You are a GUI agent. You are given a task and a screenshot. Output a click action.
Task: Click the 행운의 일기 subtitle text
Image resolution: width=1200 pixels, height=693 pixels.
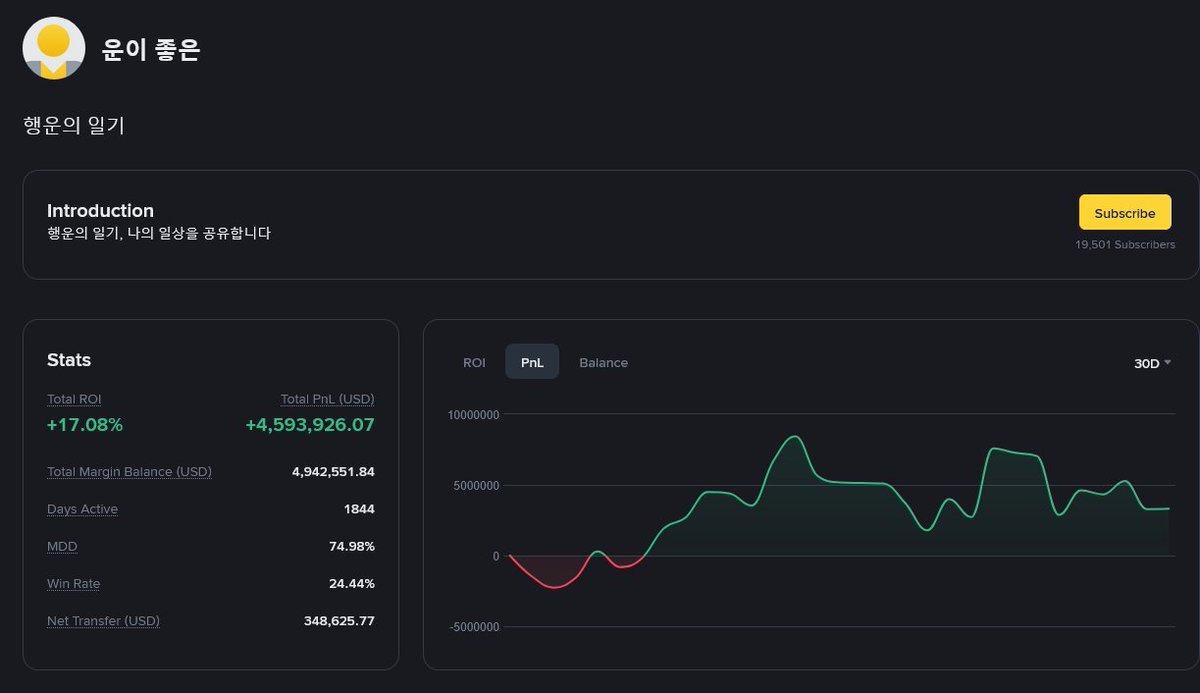(x=74, y=126)
